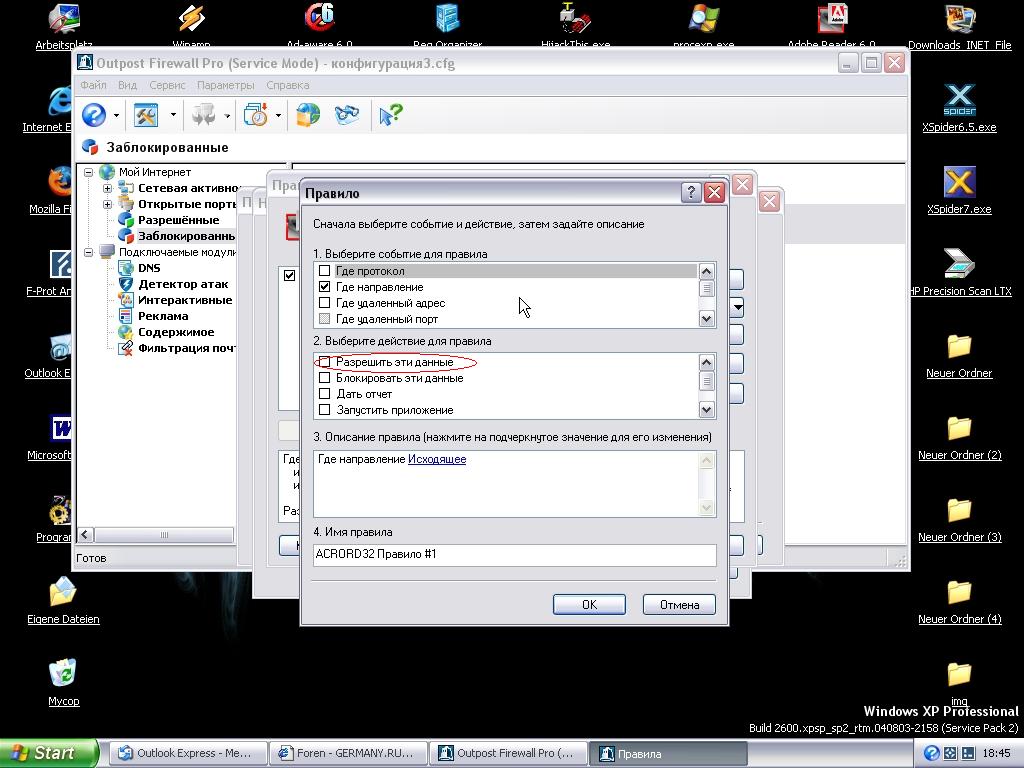Screen dimensions: 1024x768
Task: Click the Исходящее link in rule description
Action: click(x=437, y=459)
